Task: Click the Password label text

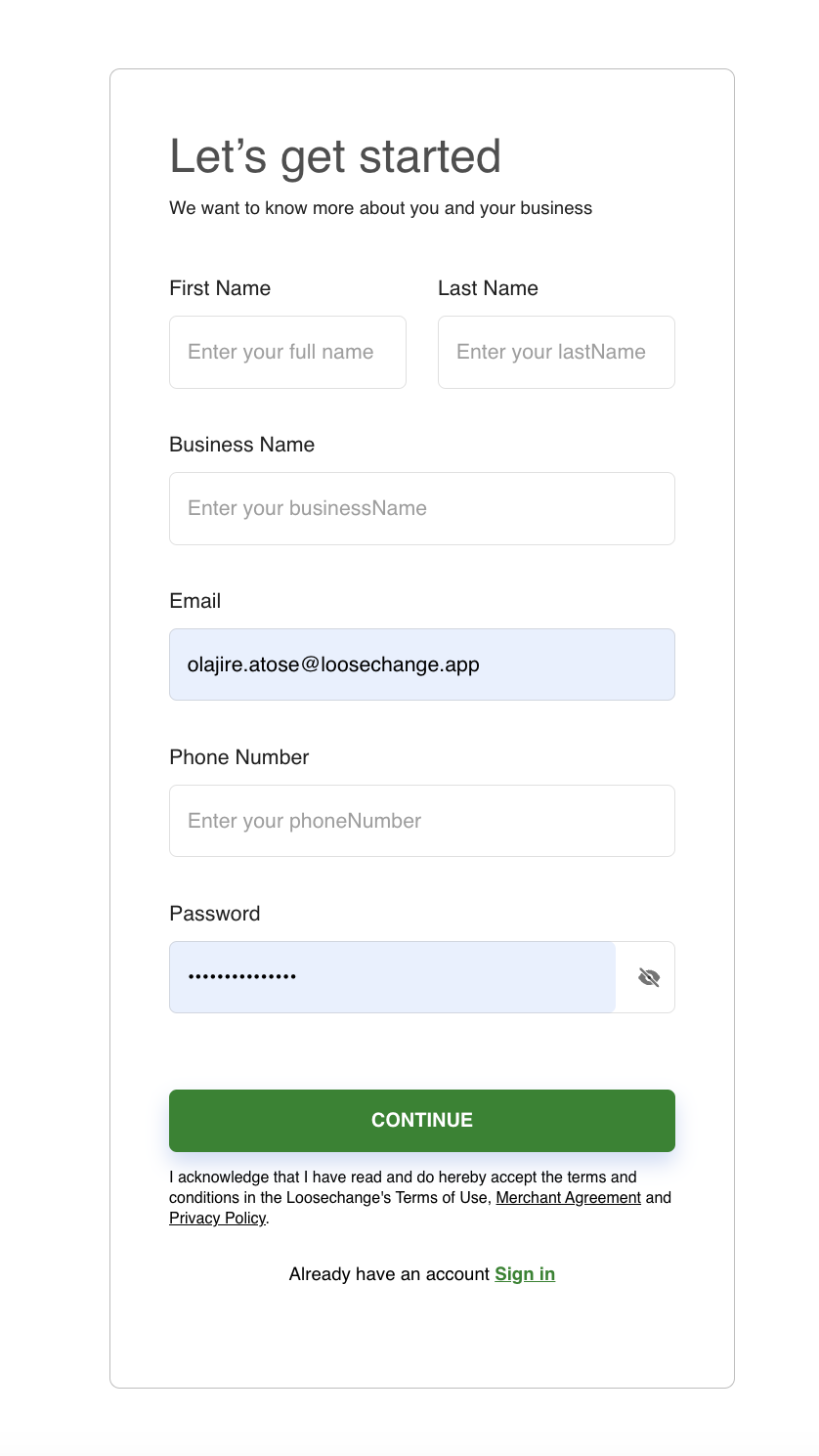Action: point(214,914)
